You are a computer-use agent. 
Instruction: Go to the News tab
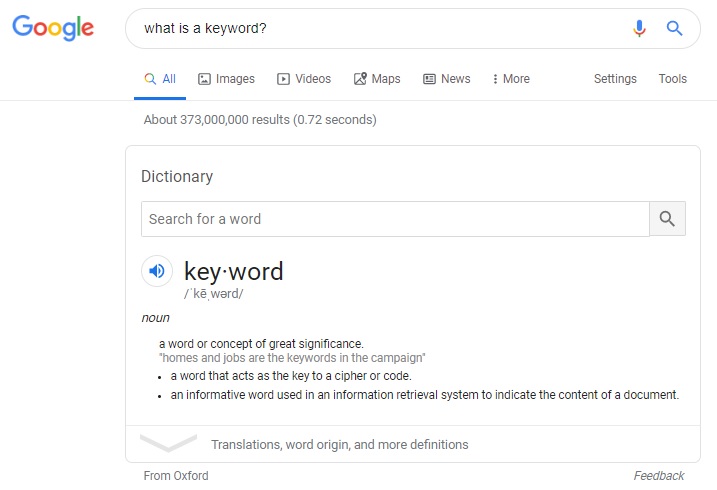tap(446, 79)
